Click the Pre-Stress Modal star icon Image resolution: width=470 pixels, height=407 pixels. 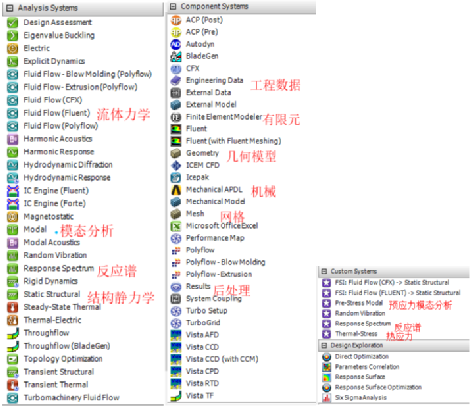(x=326, y=303)
